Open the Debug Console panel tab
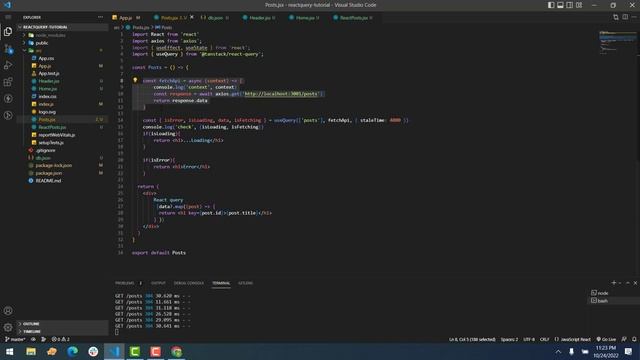640x360 pixels. click(x=189, y=283)
